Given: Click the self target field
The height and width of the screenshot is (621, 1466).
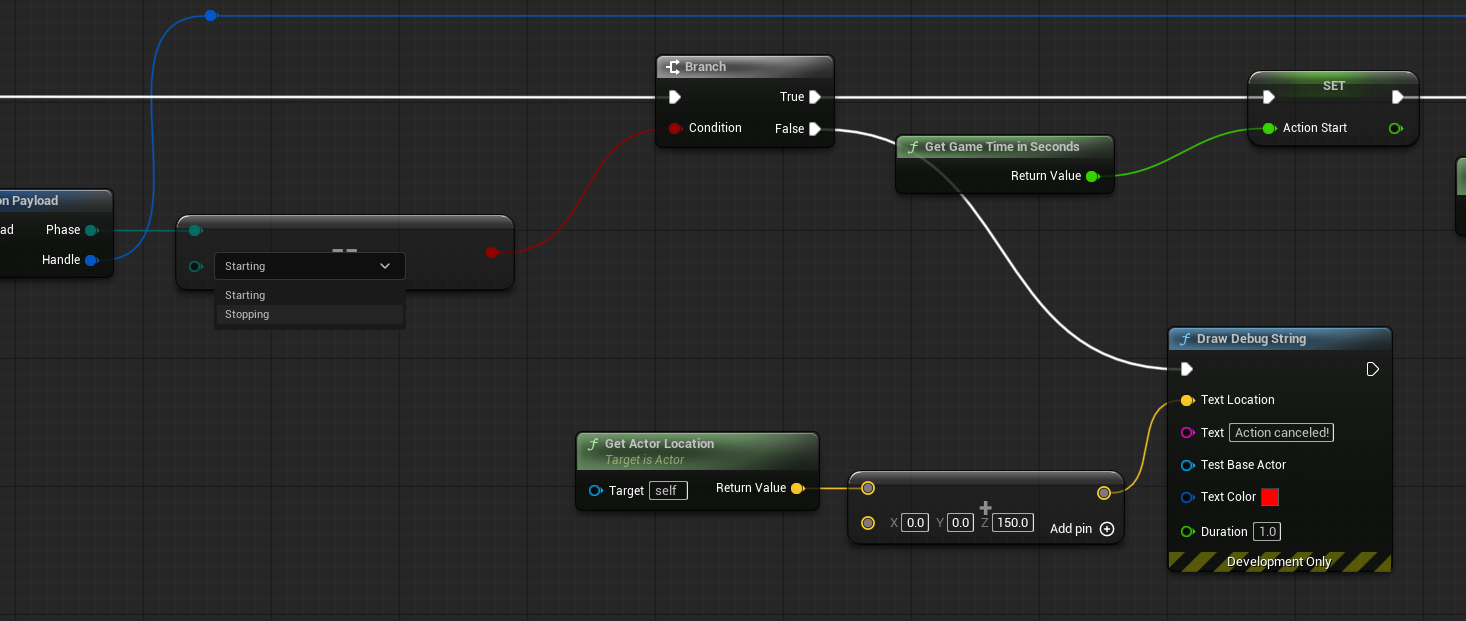Looking at the screenshot, I should [668, 490].
